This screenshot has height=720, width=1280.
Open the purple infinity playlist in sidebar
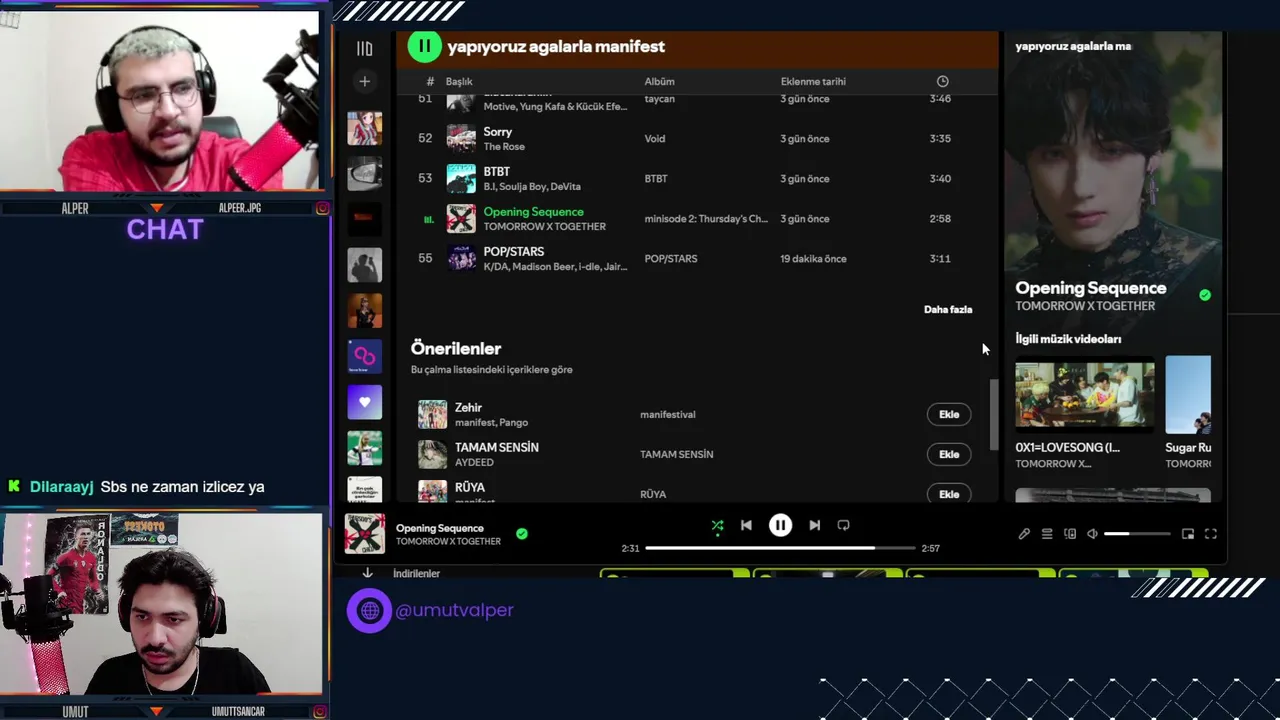(x=364, y=356)
